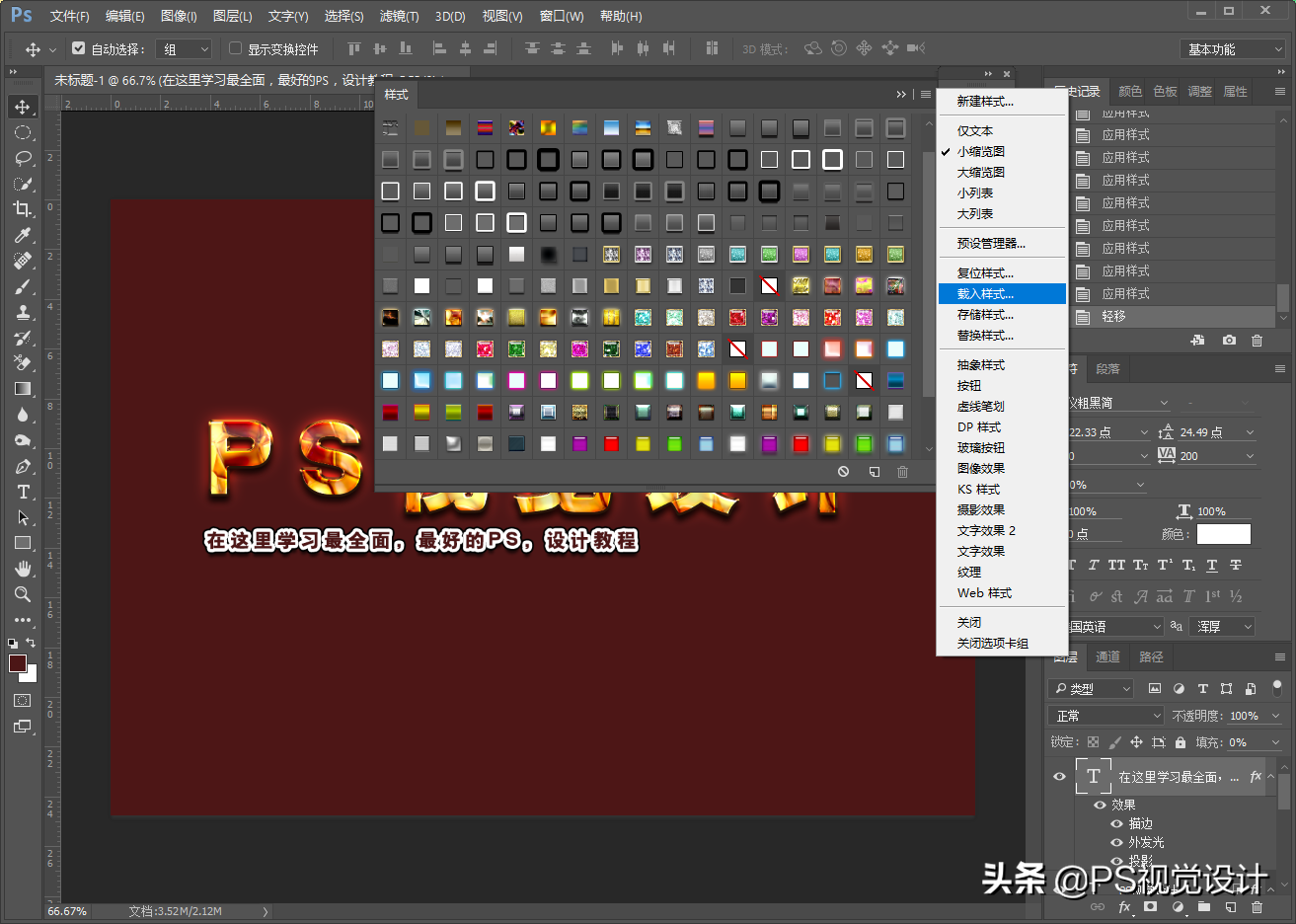Open Styles panel flyout menu icon
This screenshot has height=924, width=1296.
(925, 95)
